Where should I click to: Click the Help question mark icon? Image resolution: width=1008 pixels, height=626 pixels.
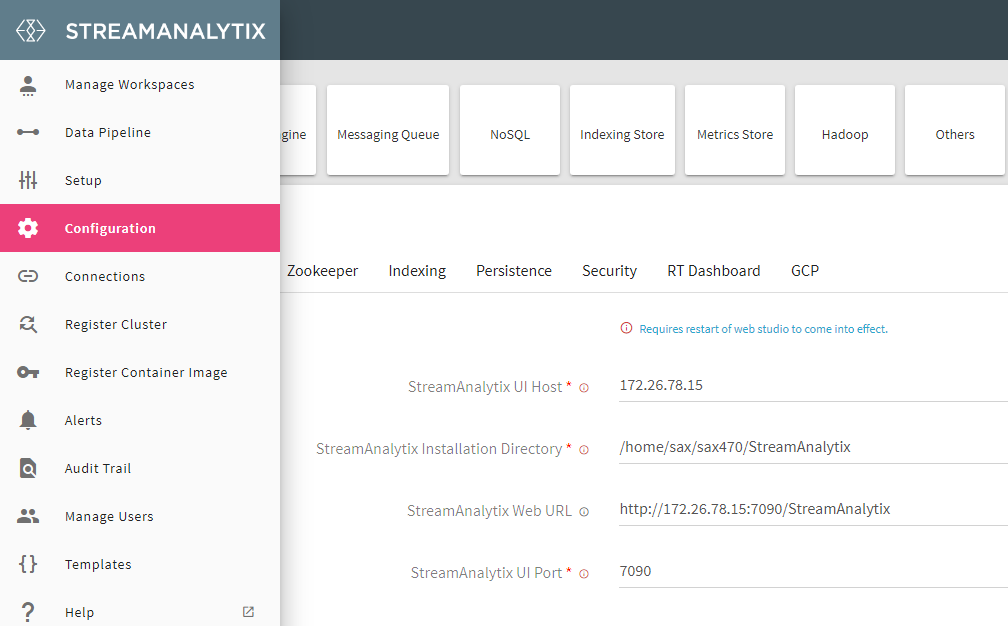pos(28,612)
